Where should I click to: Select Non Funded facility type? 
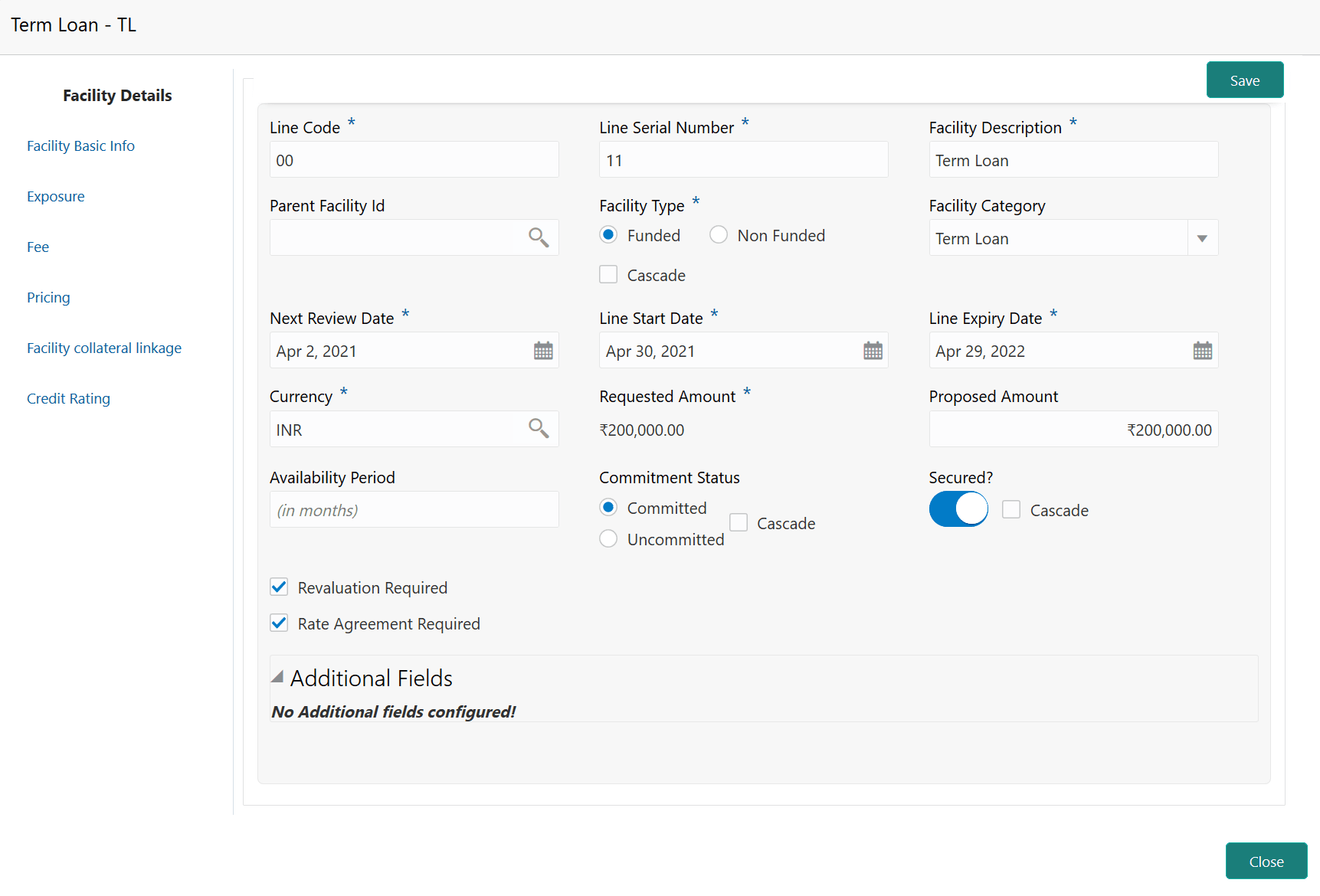coord(718,234)
